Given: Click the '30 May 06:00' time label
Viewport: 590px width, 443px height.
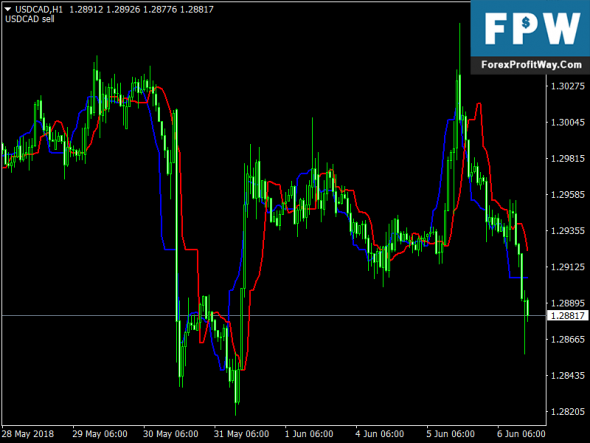Looking at the screenshot, I should pos(170,434).
